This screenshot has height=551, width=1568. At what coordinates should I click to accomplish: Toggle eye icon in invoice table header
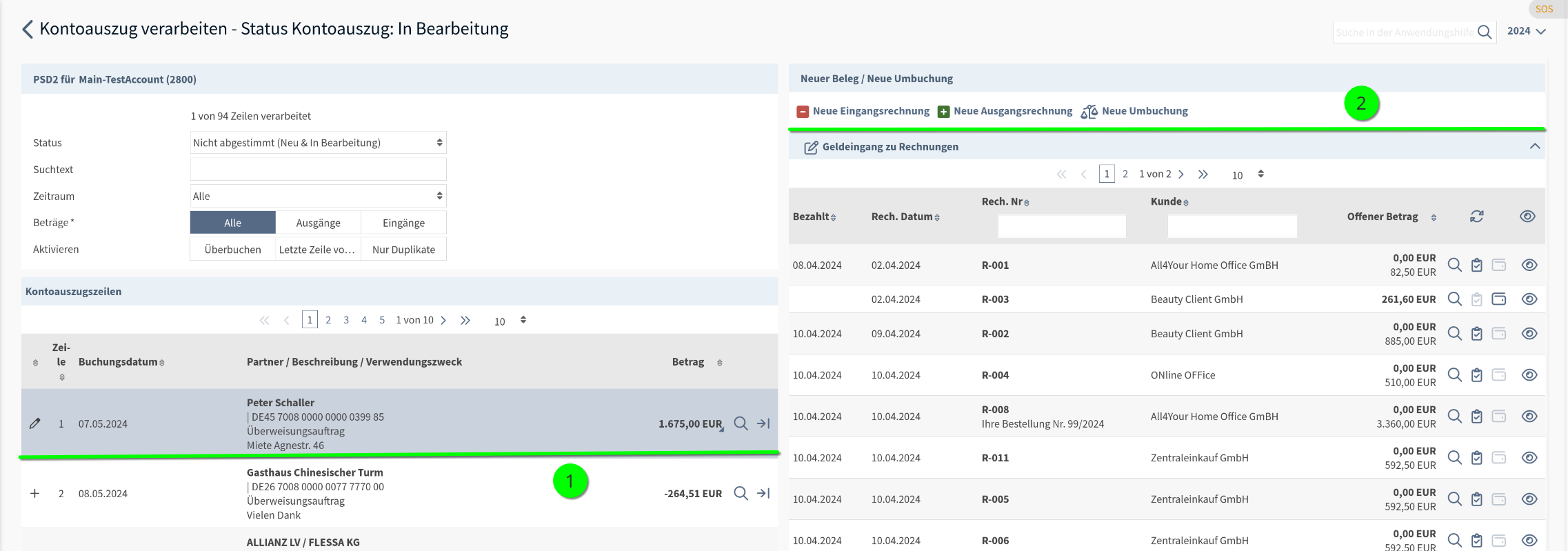coord(1527,217)
